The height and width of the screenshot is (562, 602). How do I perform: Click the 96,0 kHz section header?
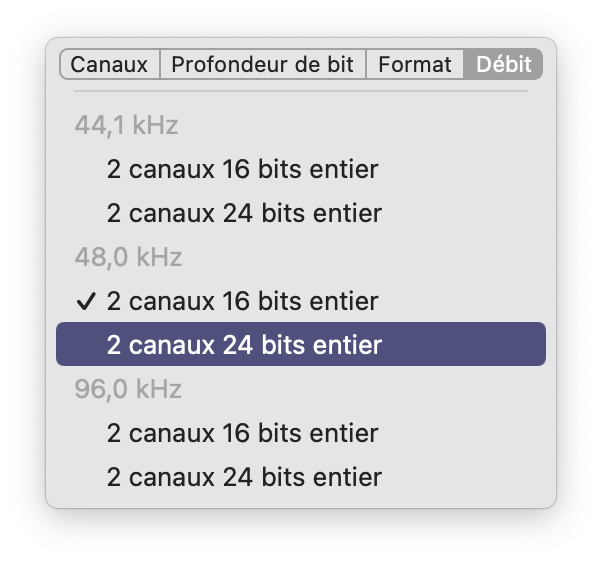[x=128, y=389]
